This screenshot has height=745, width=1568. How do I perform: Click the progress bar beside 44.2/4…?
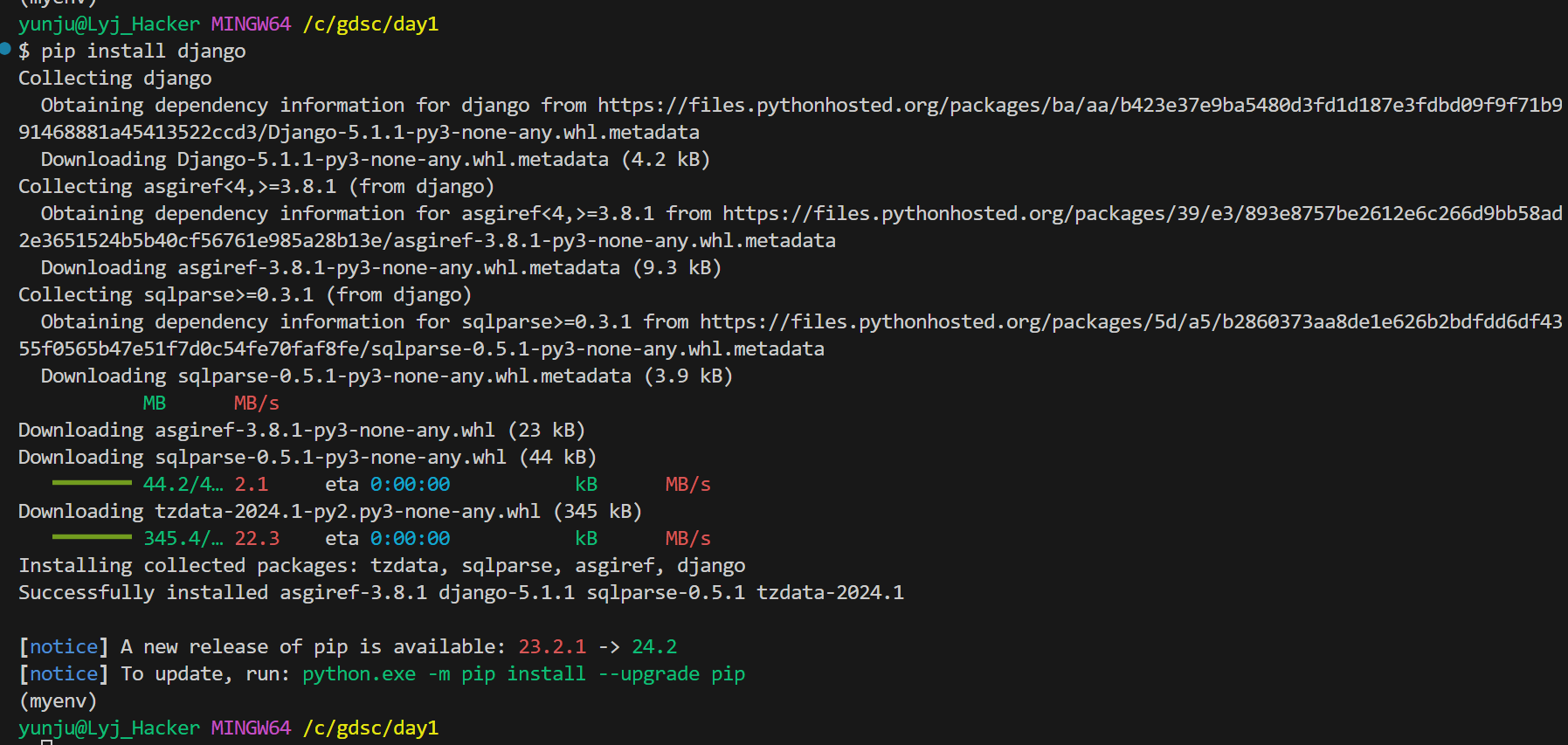[x=92, y=482]
